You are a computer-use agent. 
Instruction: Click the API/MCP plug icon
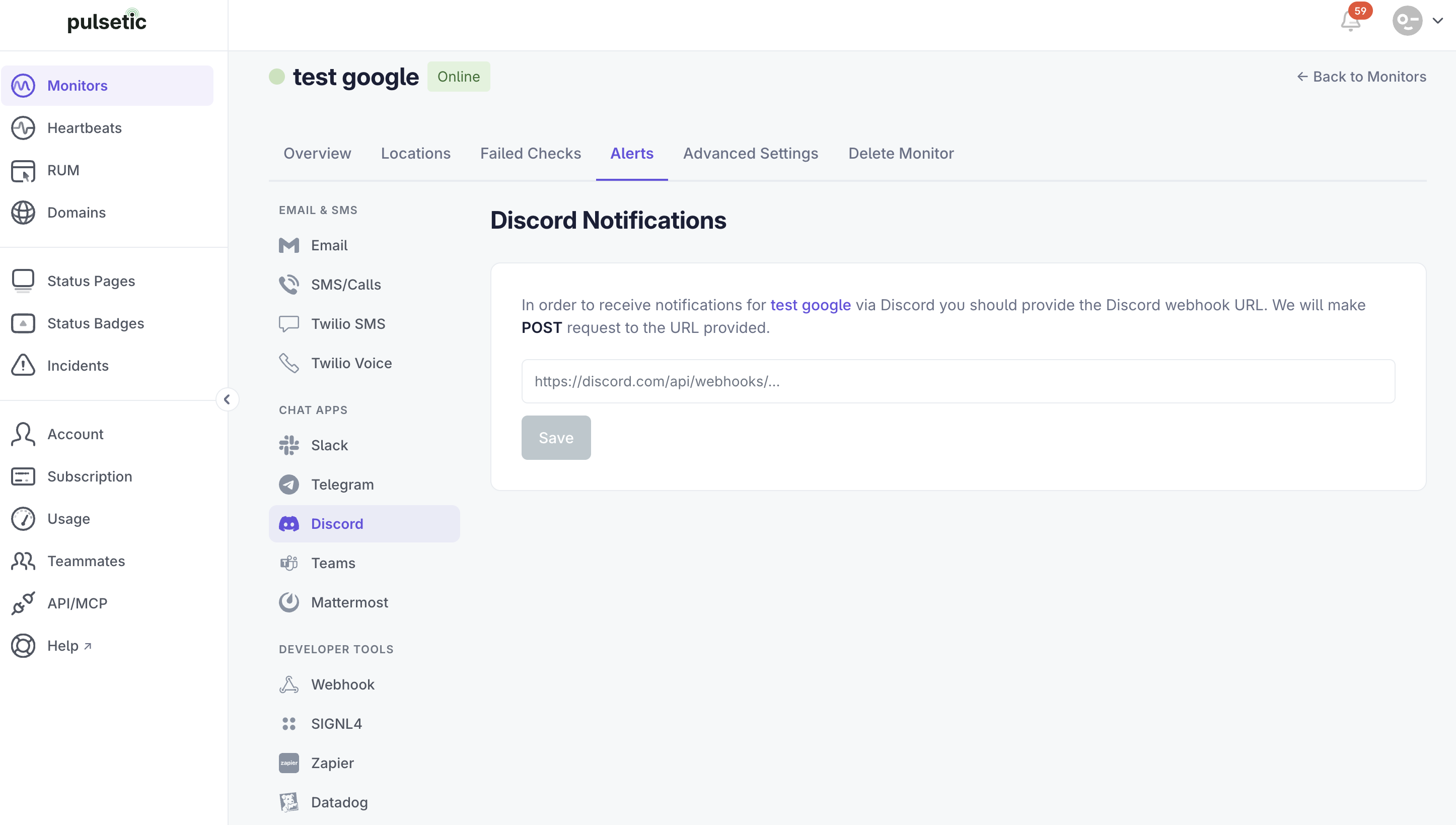click(x=23, y=603)
